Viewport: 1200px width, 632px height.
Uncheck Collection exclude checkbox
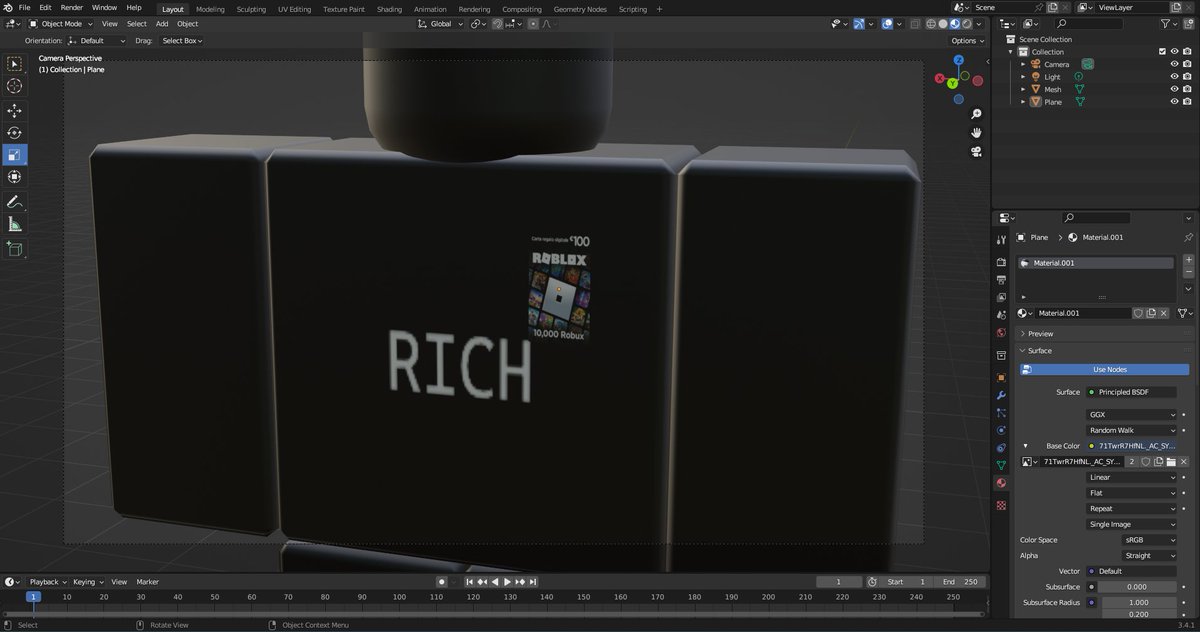click(1162, 51)
